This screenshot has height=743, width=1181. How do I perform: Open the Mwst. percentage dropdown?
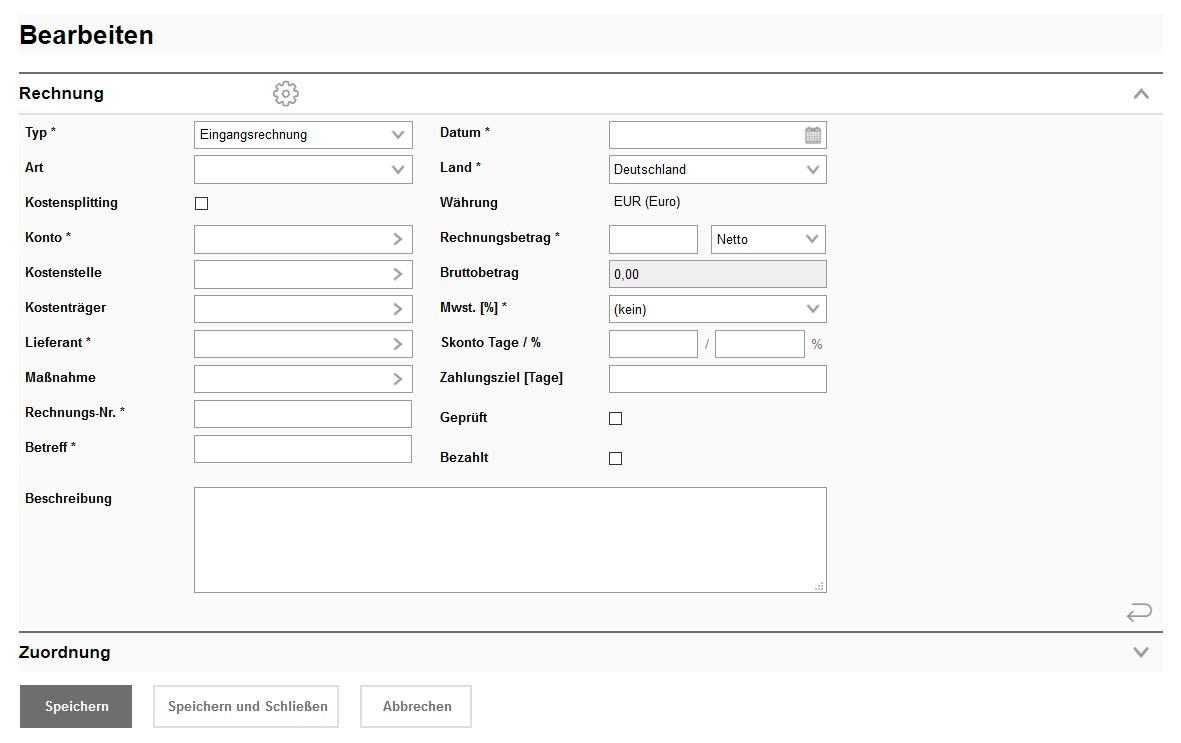(x=717, y=310)
